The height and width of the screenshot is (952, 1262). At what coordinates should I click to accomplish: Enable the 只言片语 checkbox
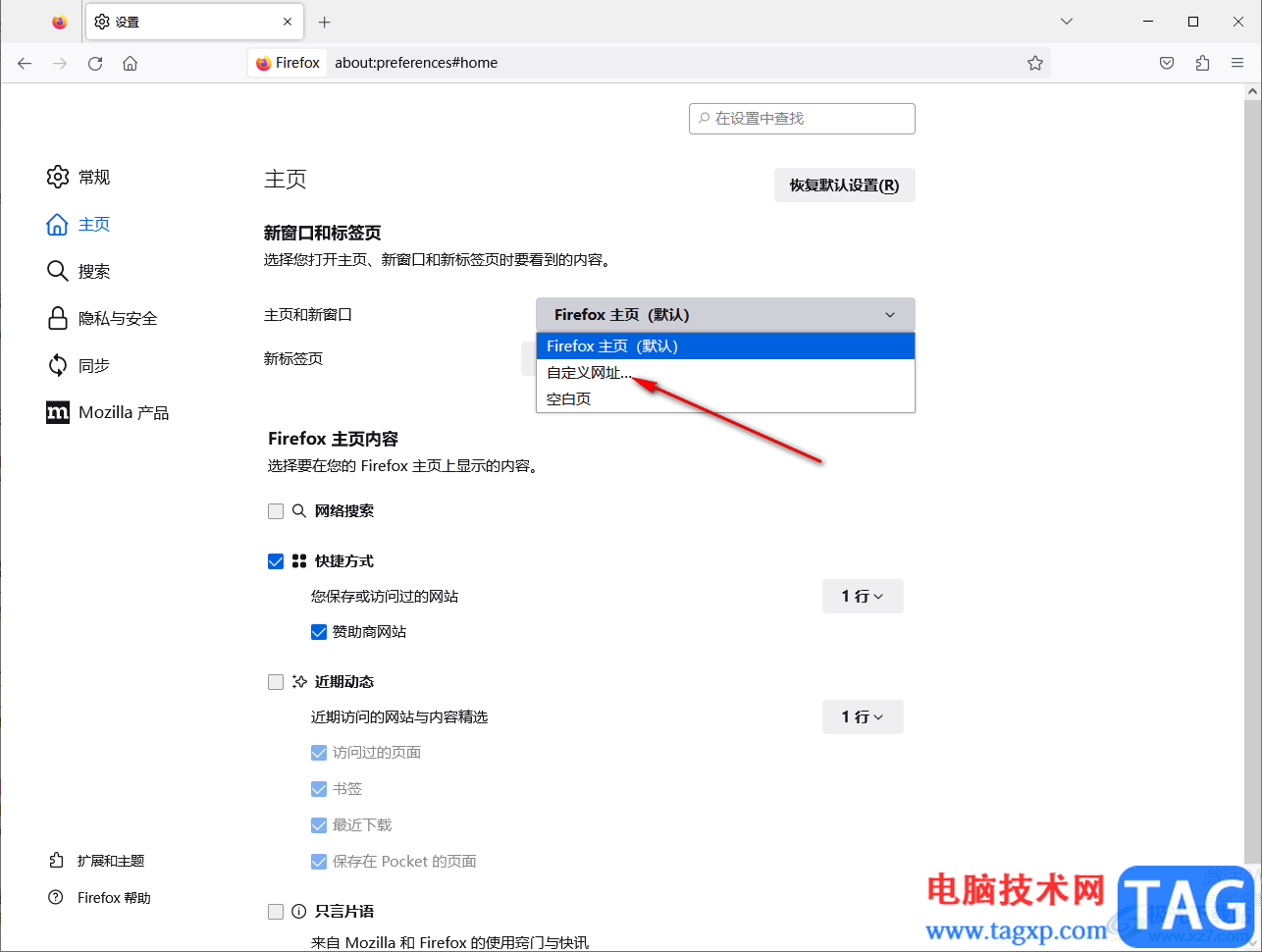276,912
